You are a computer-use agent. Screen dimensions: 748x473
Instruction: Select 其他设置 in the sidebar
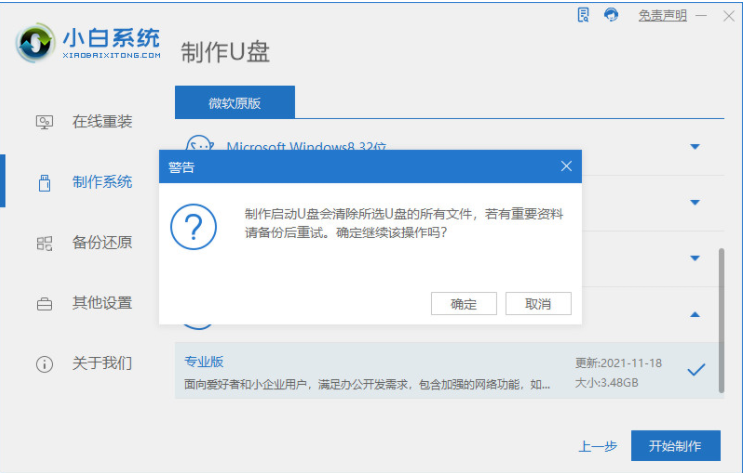point(102,303)
